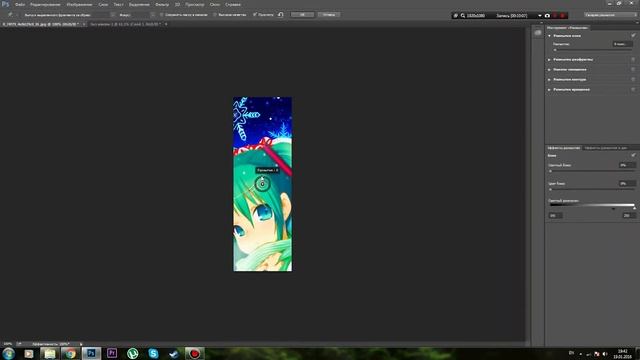Click the Cancel (Отмена) button
The image size is (640, 360).
329,15
